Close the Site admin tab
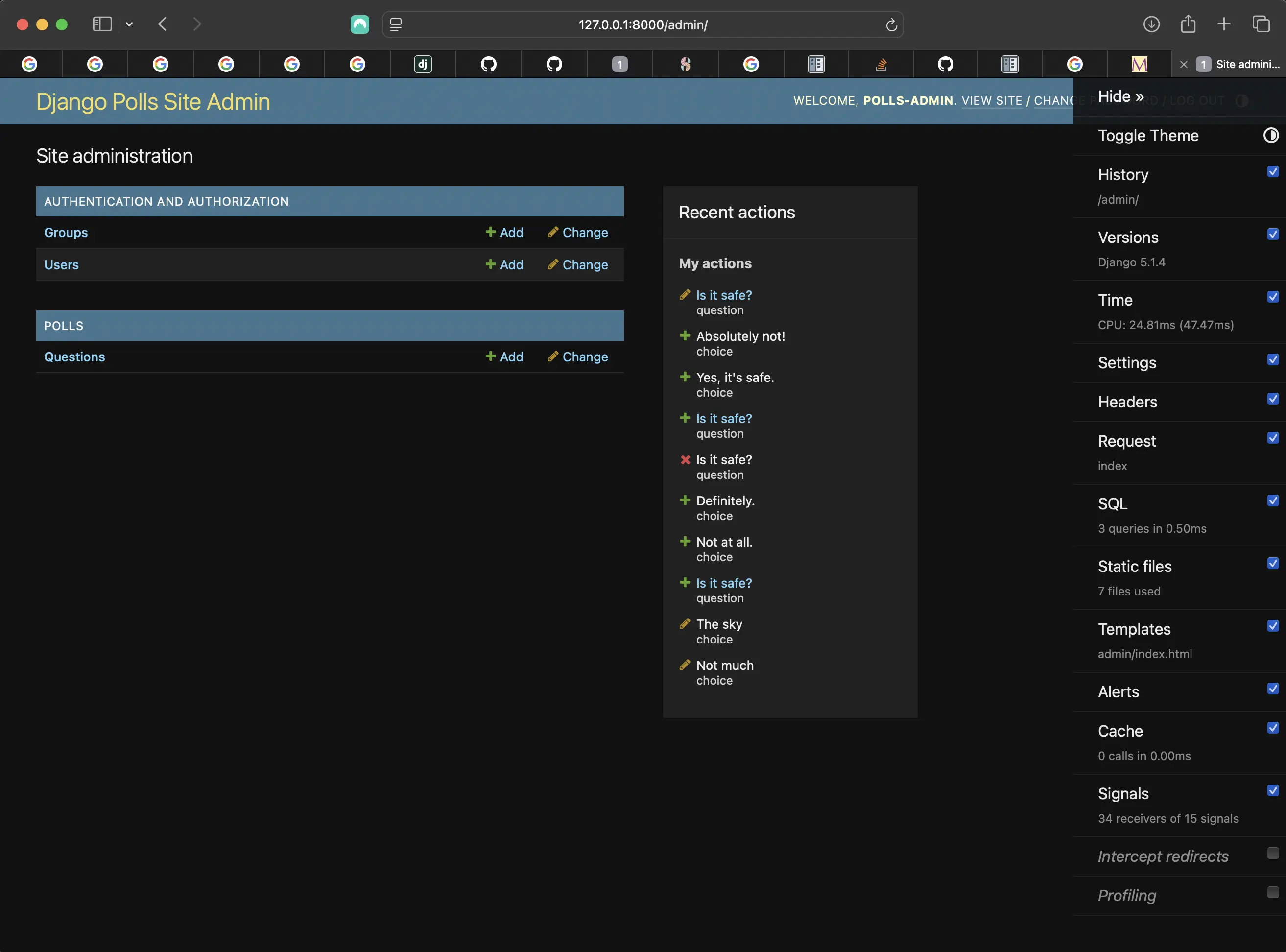The height and width of the screenshot is (952, 1286). click(1184, 65)
